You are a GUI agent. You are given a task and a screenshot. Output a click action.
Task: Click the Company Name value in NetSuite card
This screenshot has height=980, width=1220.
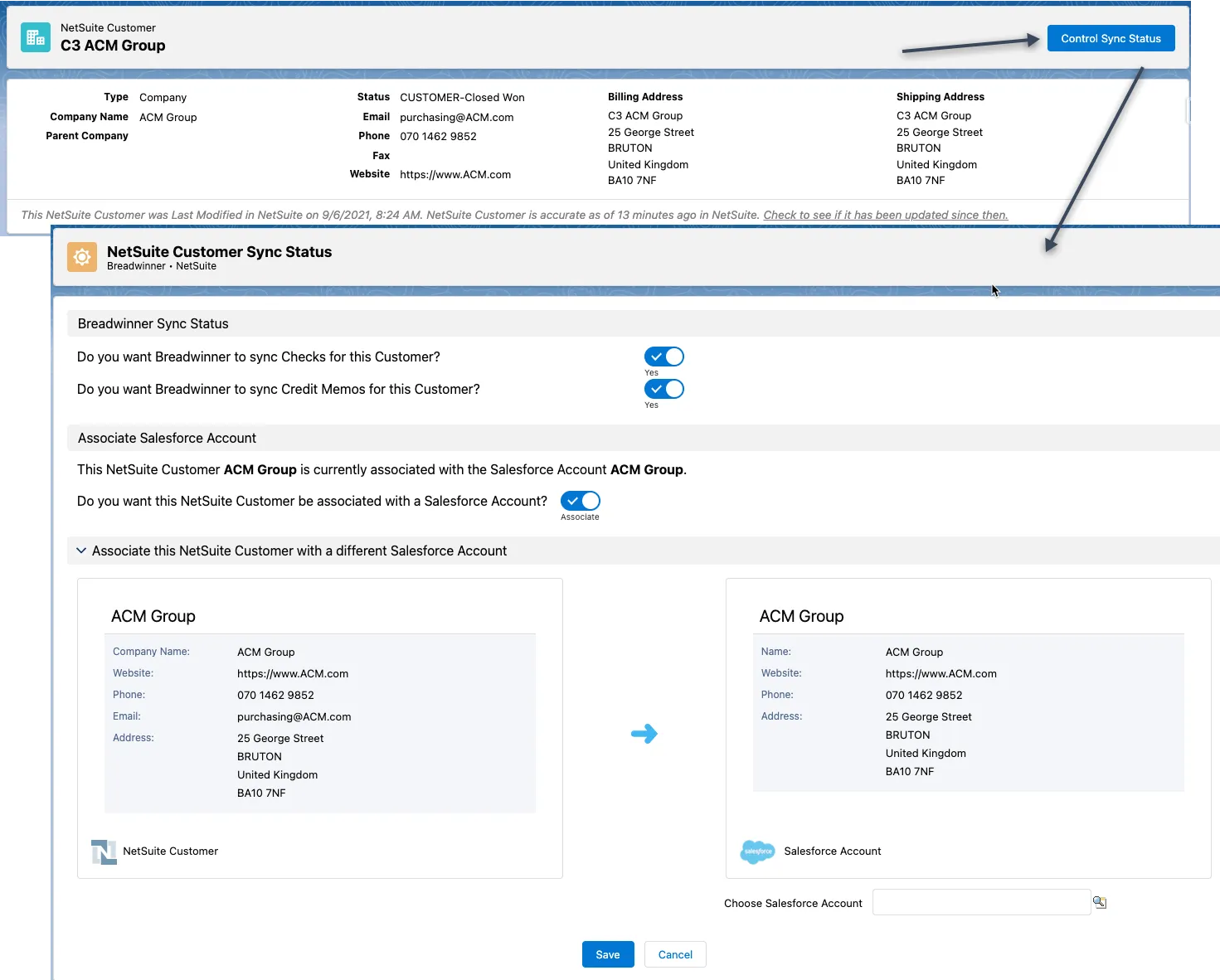click(x=266, y=652)
